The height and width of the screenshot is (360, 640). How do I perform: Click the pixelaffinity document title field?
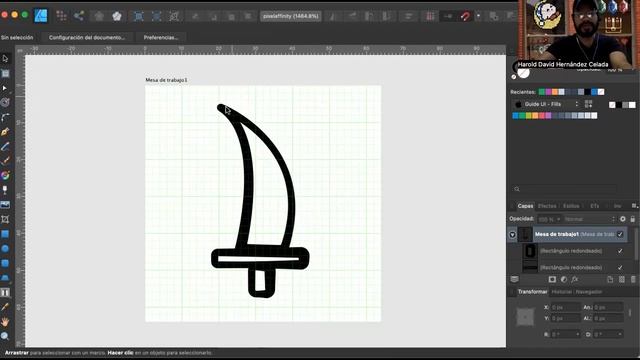[291, 16]
